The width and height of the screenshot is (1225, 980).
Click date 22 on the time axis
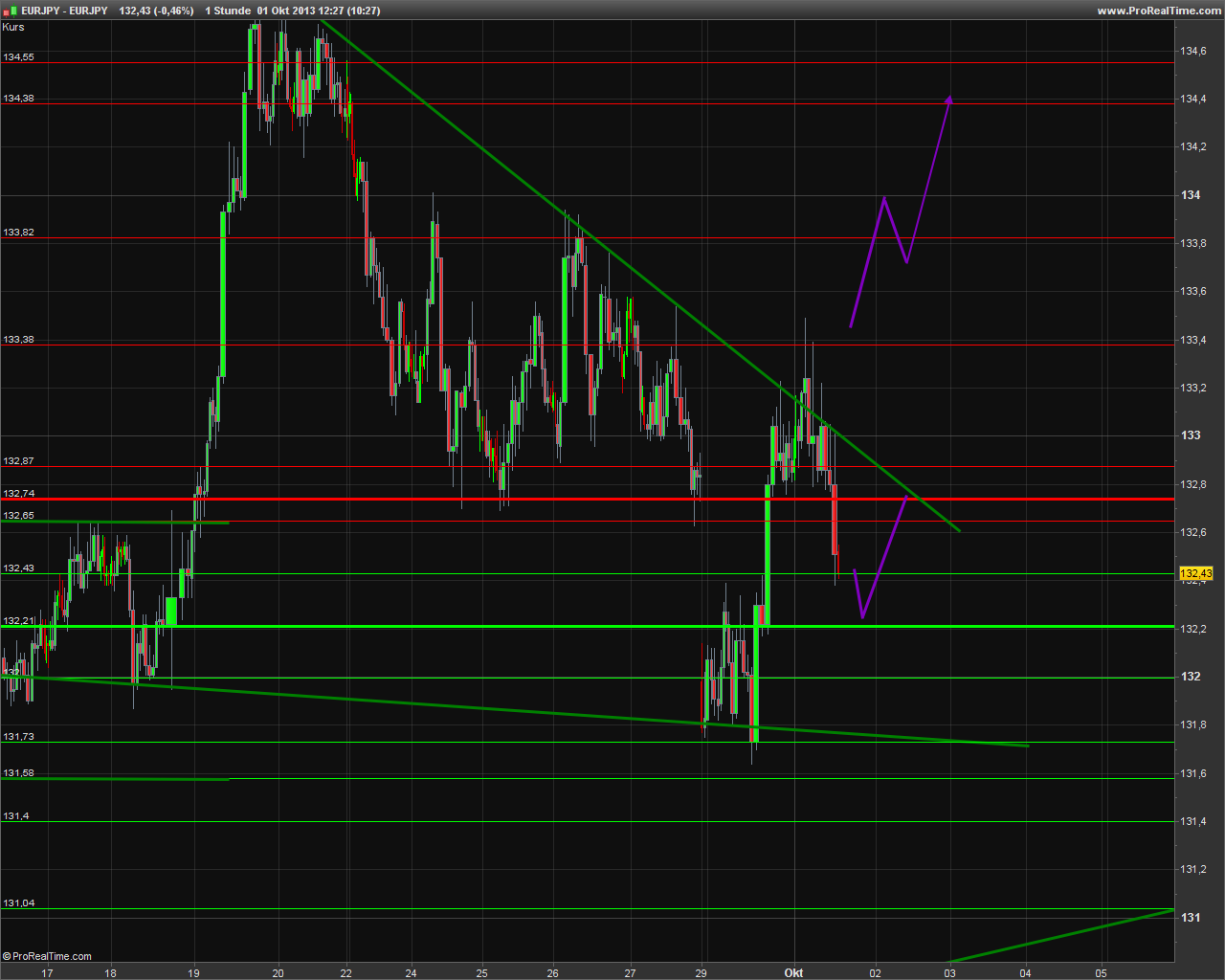[x=346, y=973]
